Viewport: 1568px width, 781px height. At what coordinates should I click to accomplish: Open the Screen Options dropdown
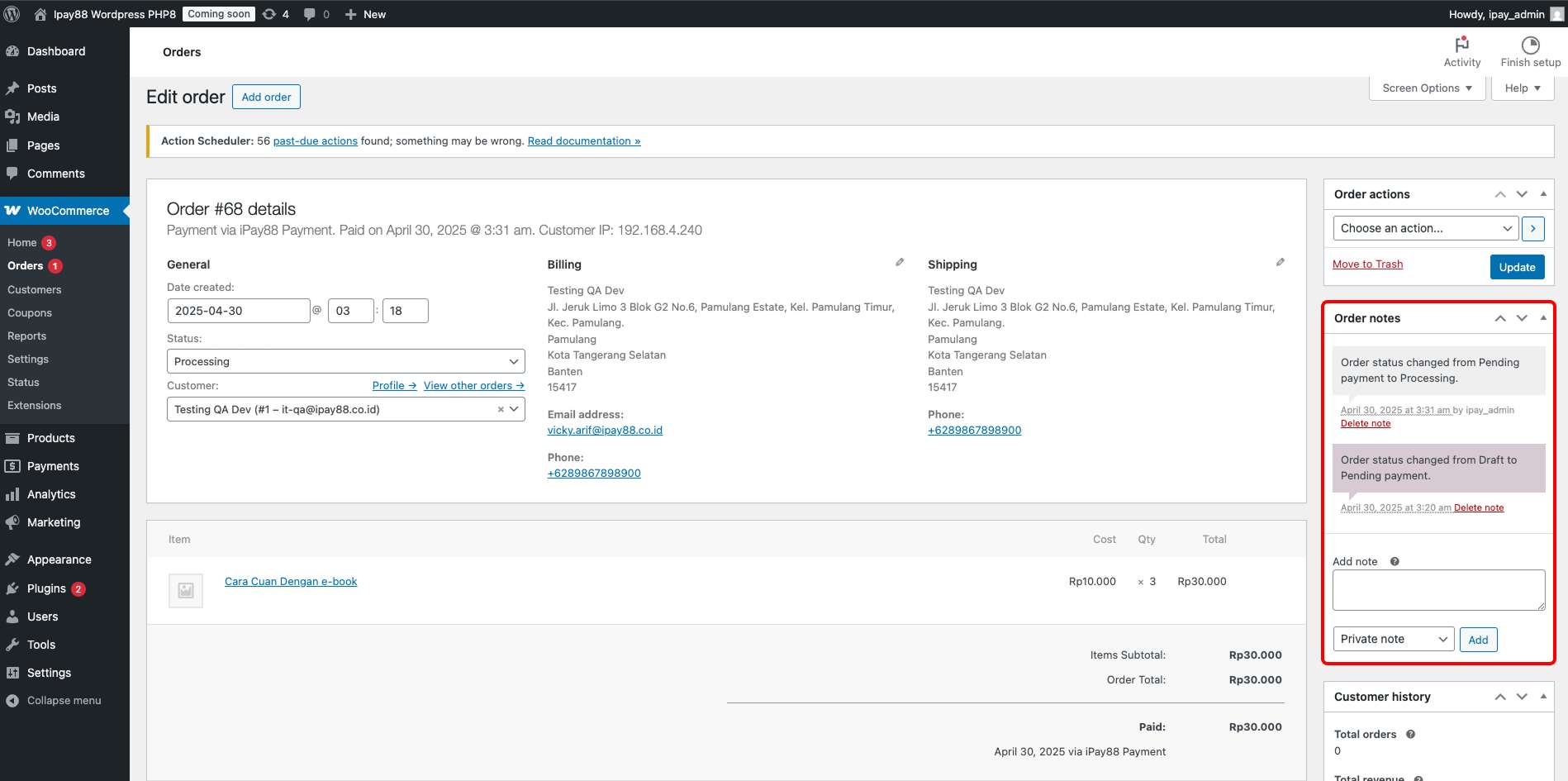coord(1427,88)
